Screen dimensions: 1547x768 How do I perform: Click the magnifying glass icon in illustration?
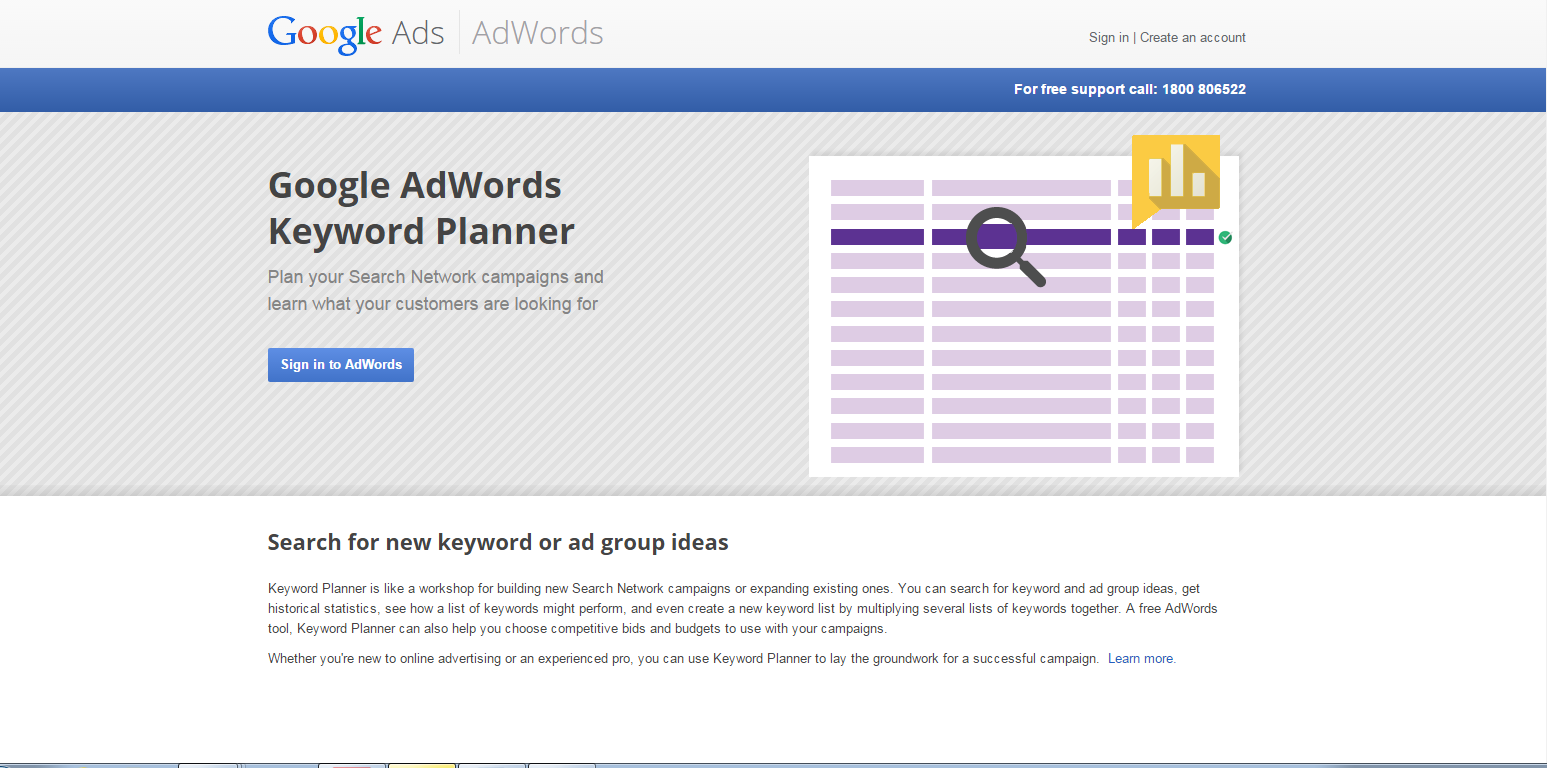(x=1005, y=246)
